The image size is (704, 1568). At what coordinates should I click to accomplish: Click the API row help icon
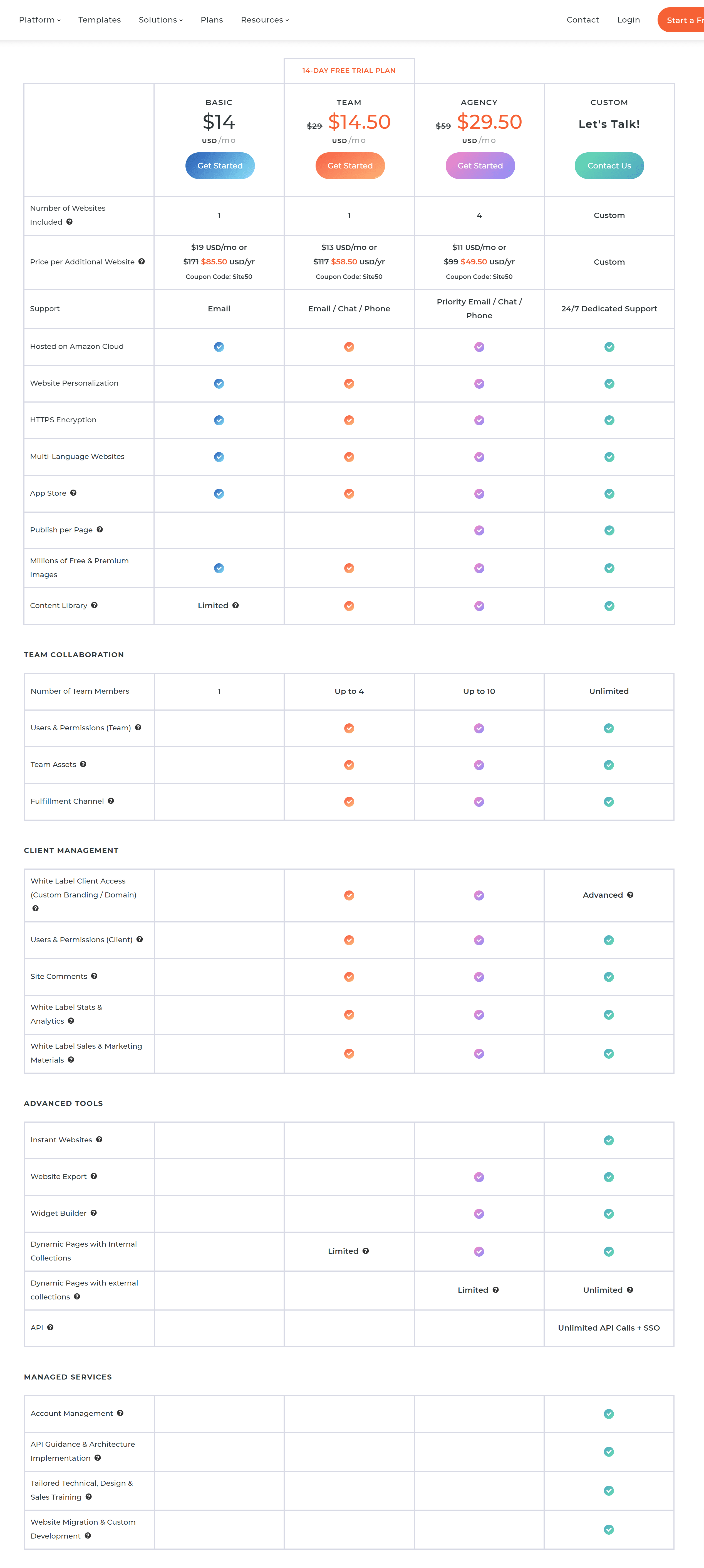50,1328
